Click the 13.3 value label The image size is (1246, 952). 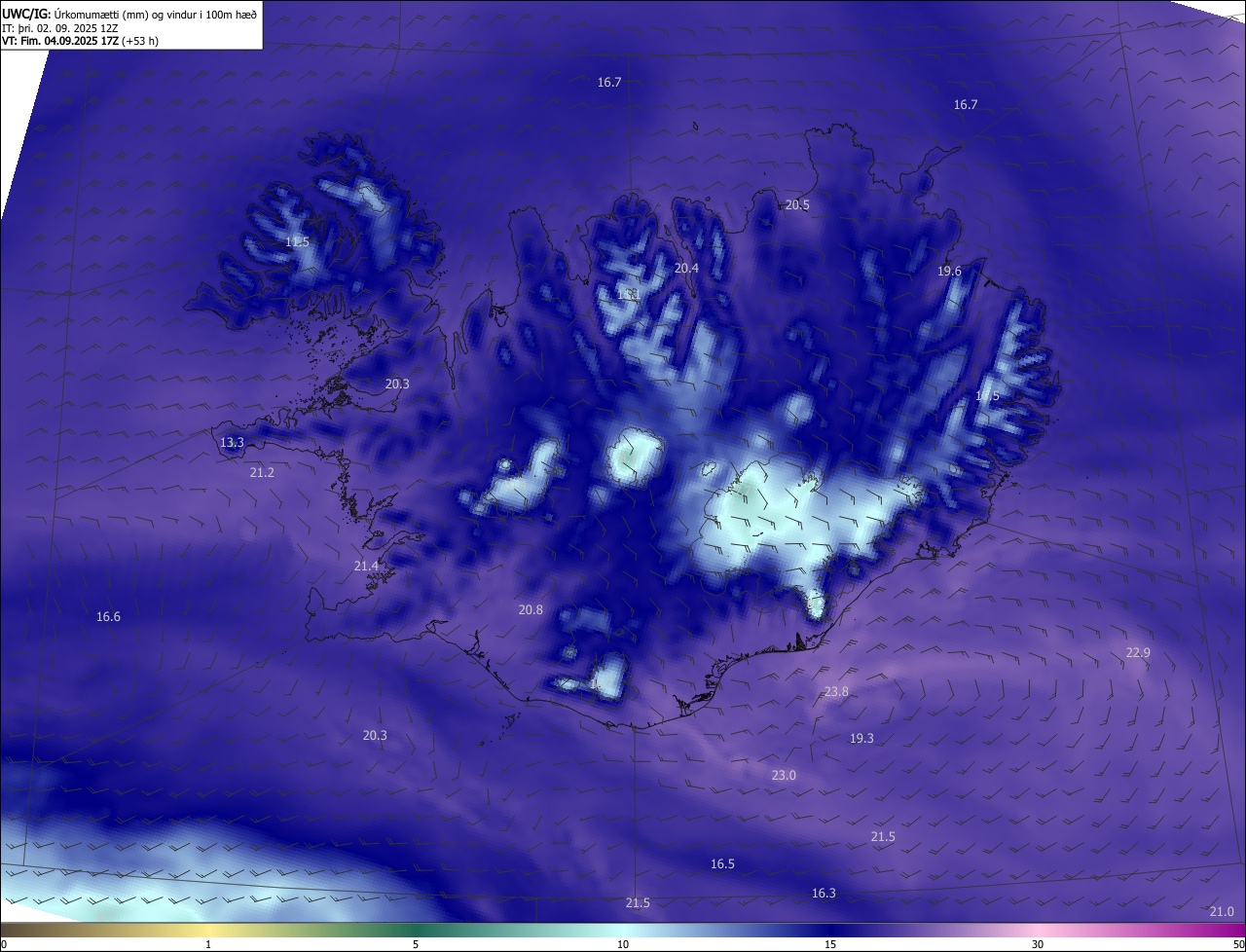click(x=232, y=443)
